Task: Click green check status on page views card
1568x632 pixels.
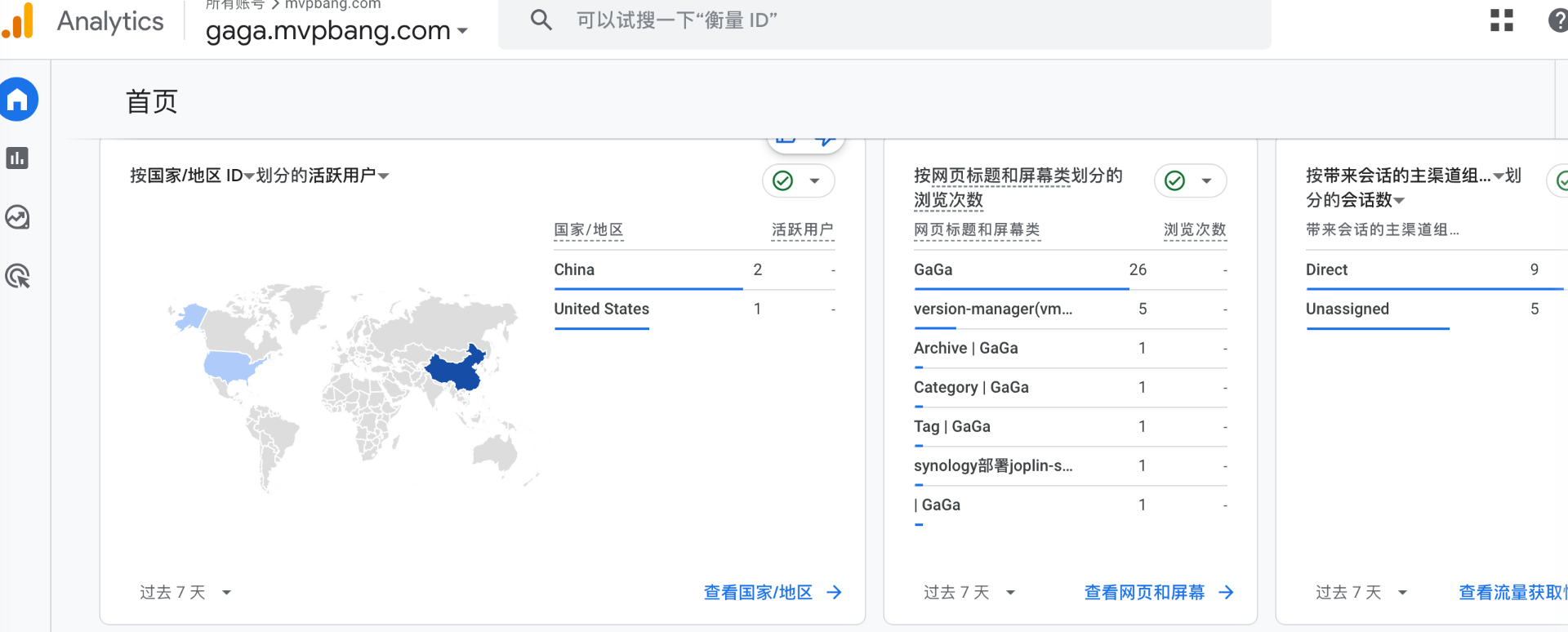Action: coord(1174,180)
